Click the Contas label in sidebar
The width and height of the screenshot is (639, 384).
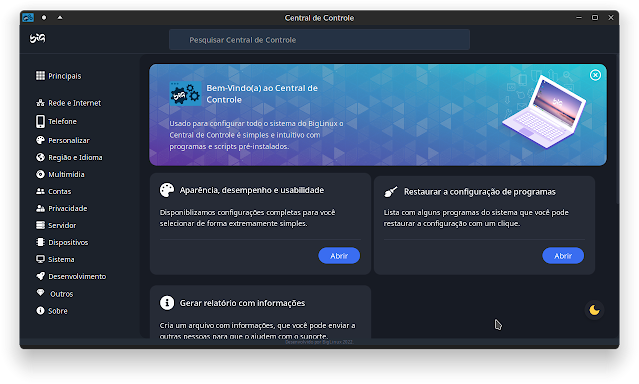tap(59, 191)
